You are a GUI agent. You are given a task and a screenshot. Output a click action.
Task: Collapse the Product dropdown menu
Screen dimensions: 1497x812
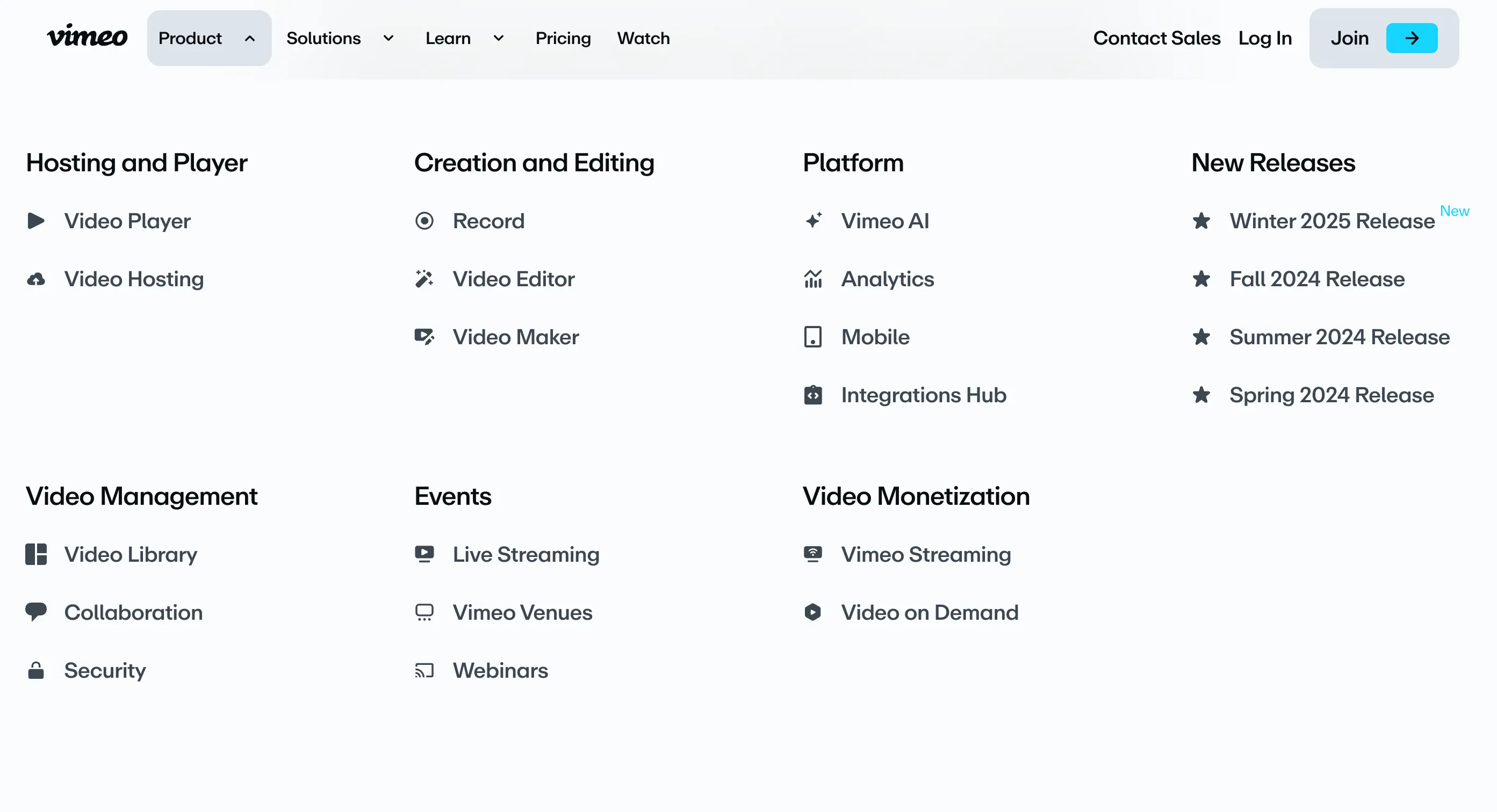pyautogui.click(x=209, y=38)
